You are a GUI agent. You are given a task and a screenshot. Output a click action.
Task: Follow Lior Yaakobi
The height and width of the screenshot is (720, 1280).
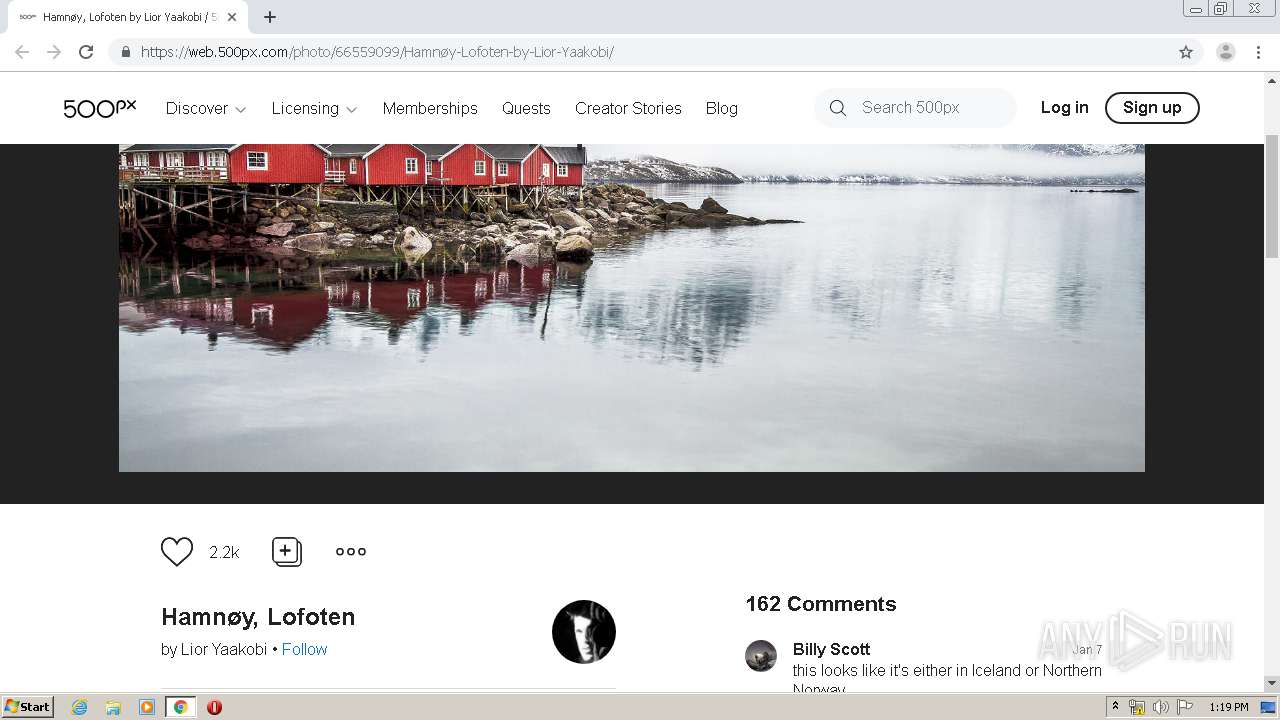(304, 649)
